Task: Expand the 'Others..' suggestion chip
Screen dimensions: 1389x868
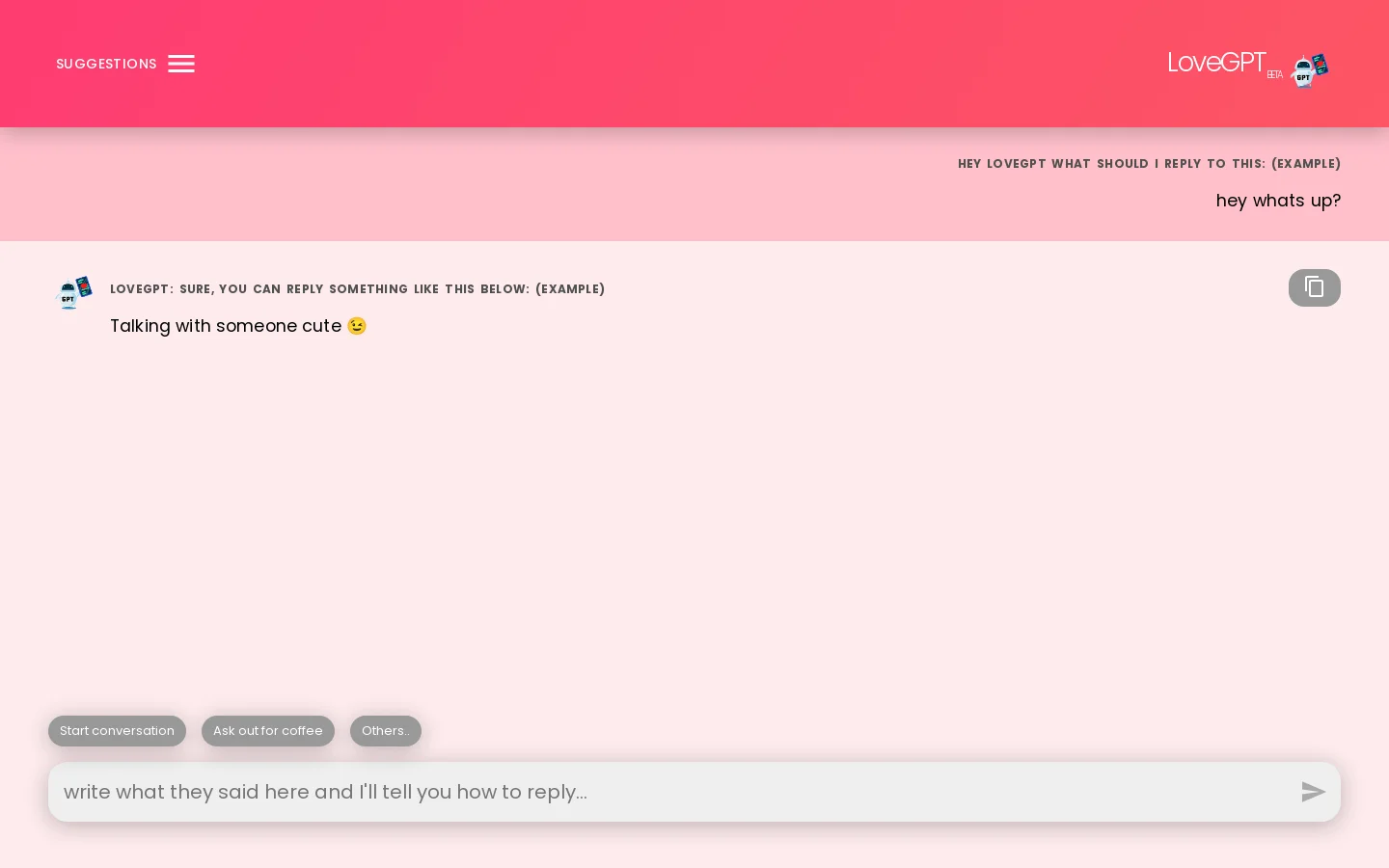Action: click(x=385, y=731)
